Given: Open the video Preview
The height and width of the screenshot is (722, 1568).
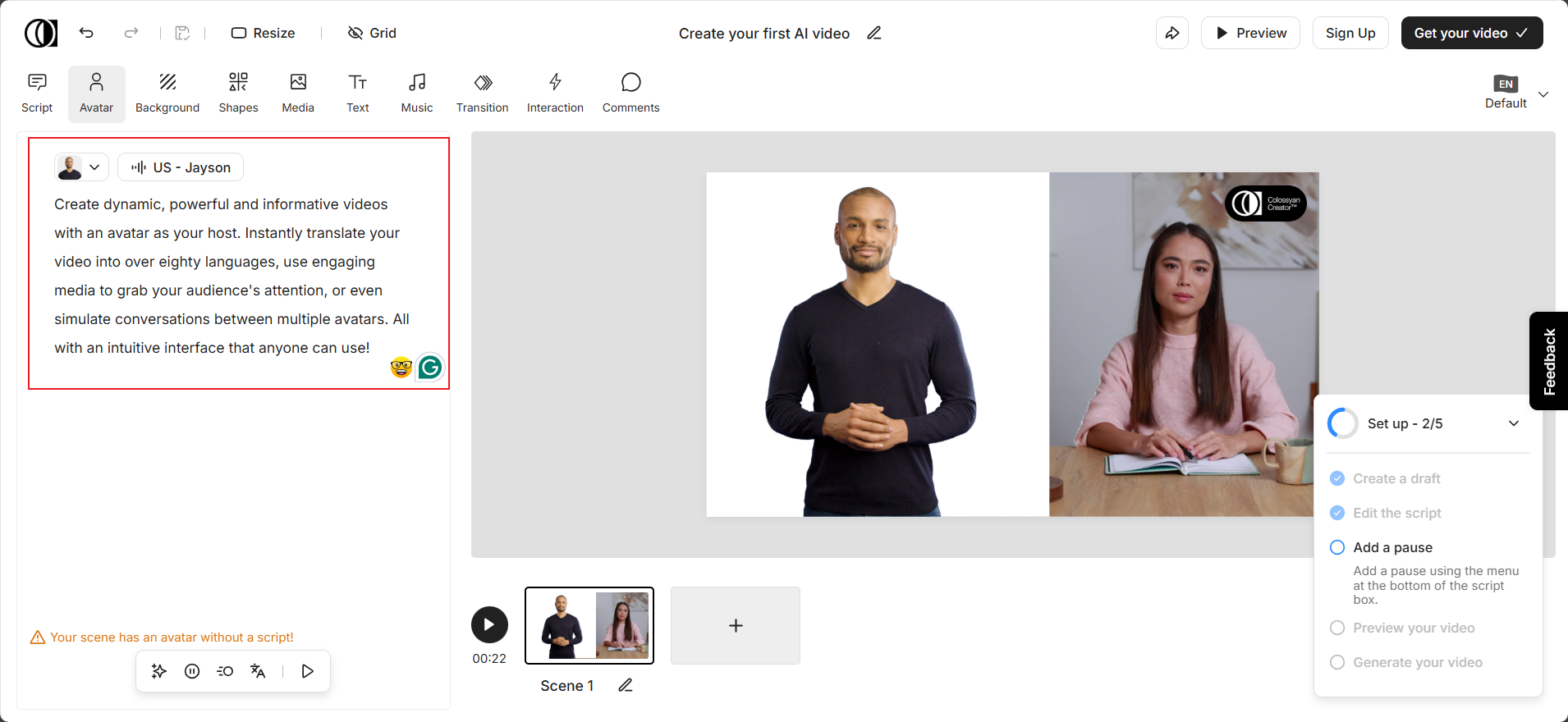Looking at the screenshot, I should point(1250,33).
